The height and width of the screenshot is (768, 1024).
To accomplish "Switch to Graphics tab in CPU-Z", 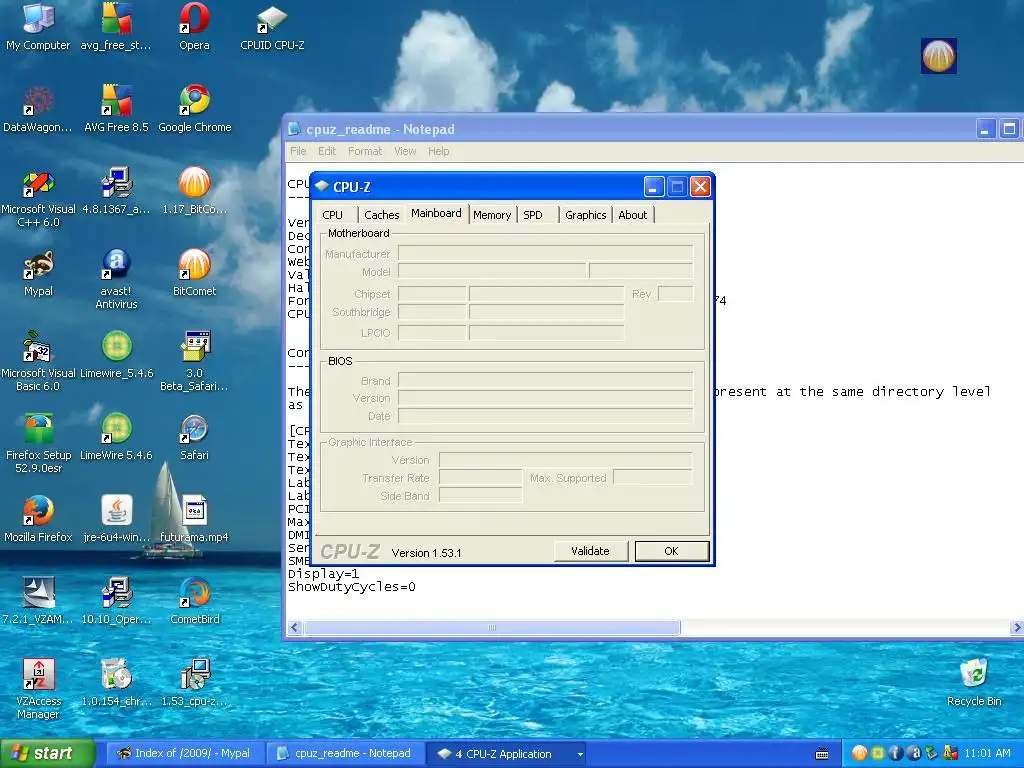I will (x=585, y=215).
